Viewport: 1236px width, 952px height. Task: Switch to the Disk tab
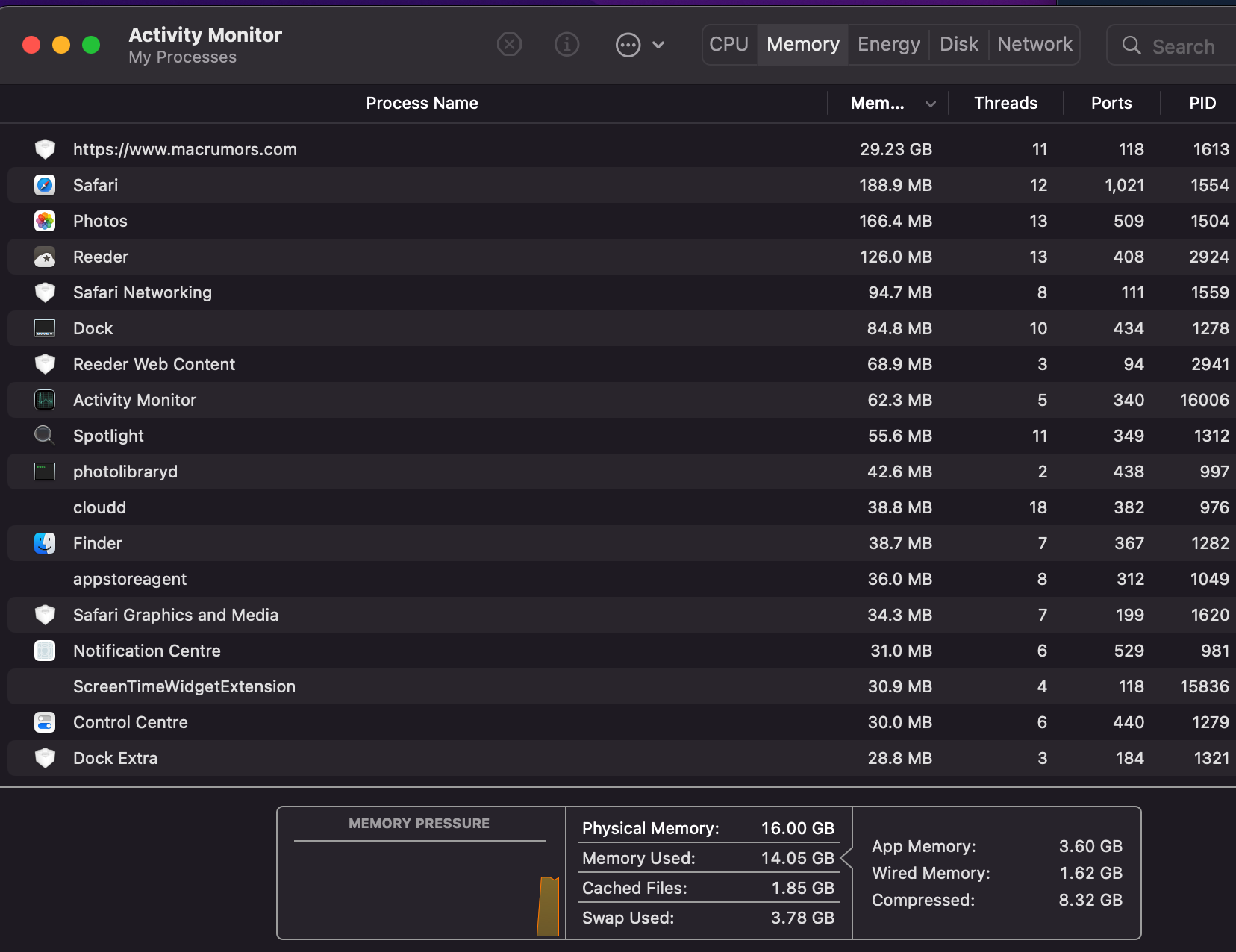click(x=959, y=44)
